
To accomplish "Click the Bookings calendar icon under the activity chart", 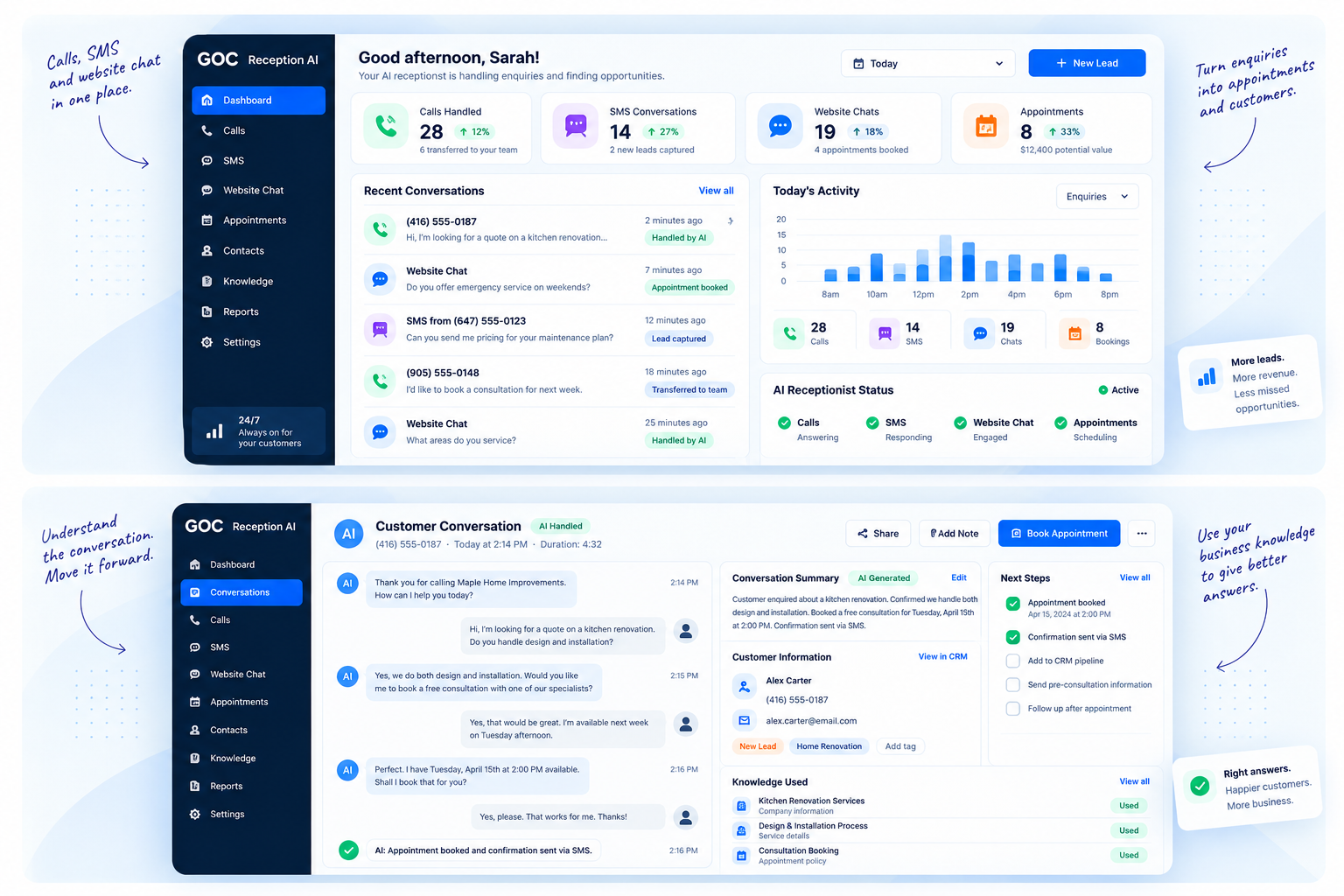I will coord(1074,333).
